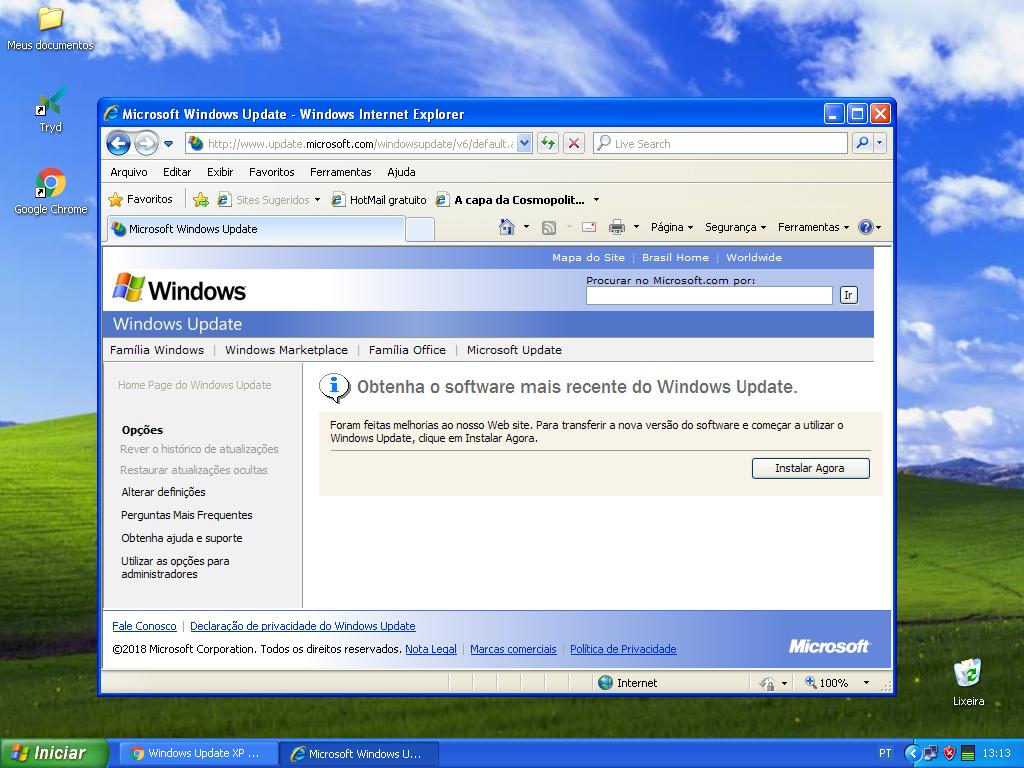This screenshot has width=1024, height=768.
Task: Stop loading with the red X icon
Action: coord(573,144)
